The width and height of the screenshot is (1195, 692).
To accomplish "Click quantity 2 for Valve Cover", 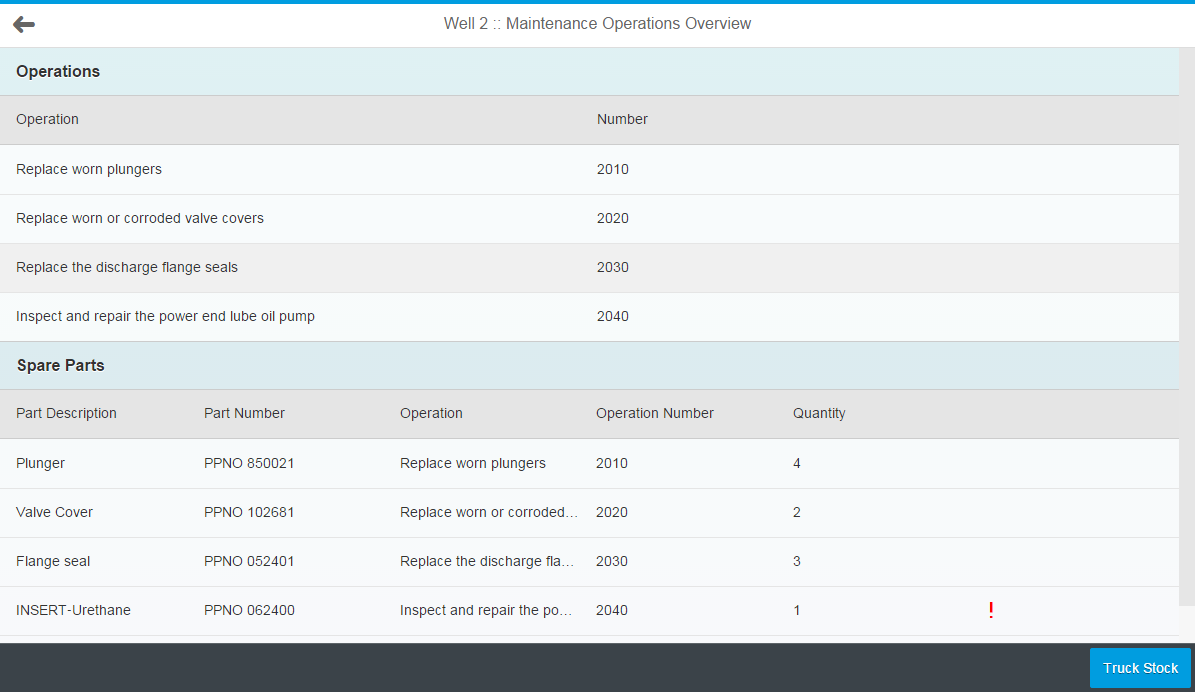I will pos(796,512).
